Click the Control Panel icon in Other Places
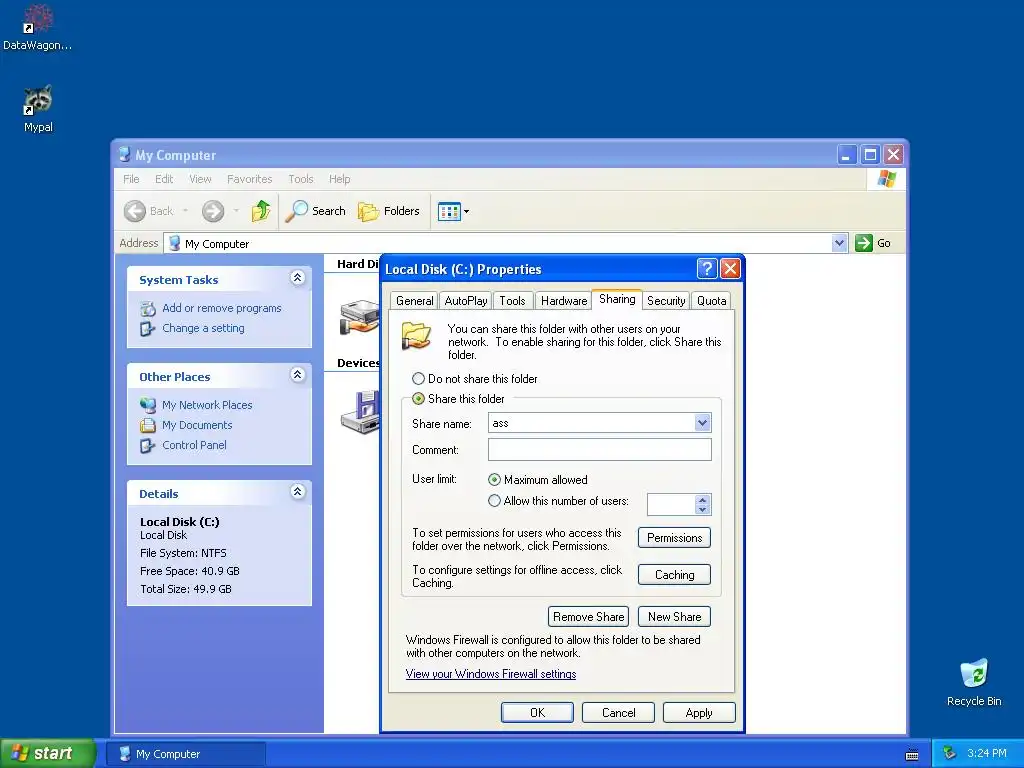Image resolution: width=1024 pixels, height=768 pixels. click(x=148, y=445)
